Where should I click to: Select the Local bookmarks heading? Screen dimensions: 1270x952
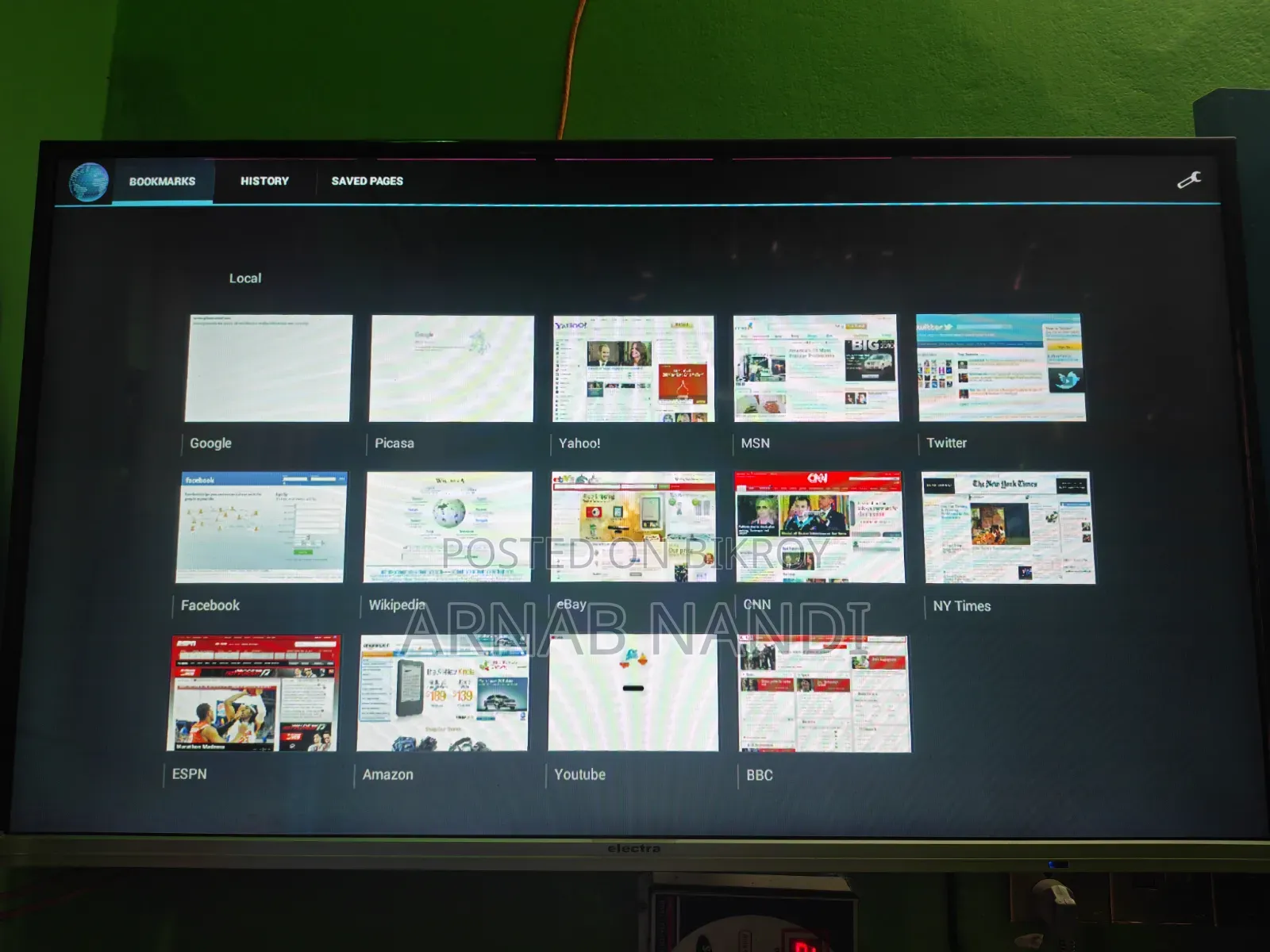point(244,278)
